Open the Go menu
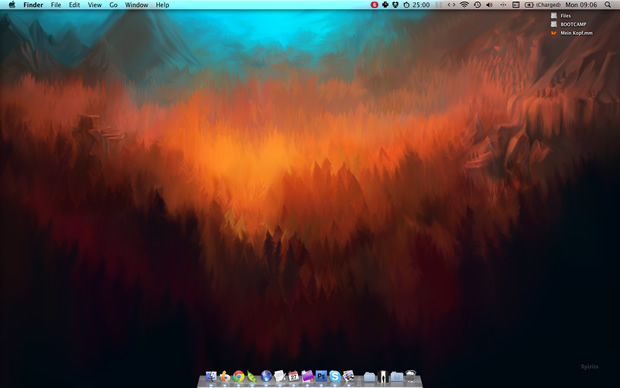The height and width of the screenshot is (388, 620). coord(113,5)
